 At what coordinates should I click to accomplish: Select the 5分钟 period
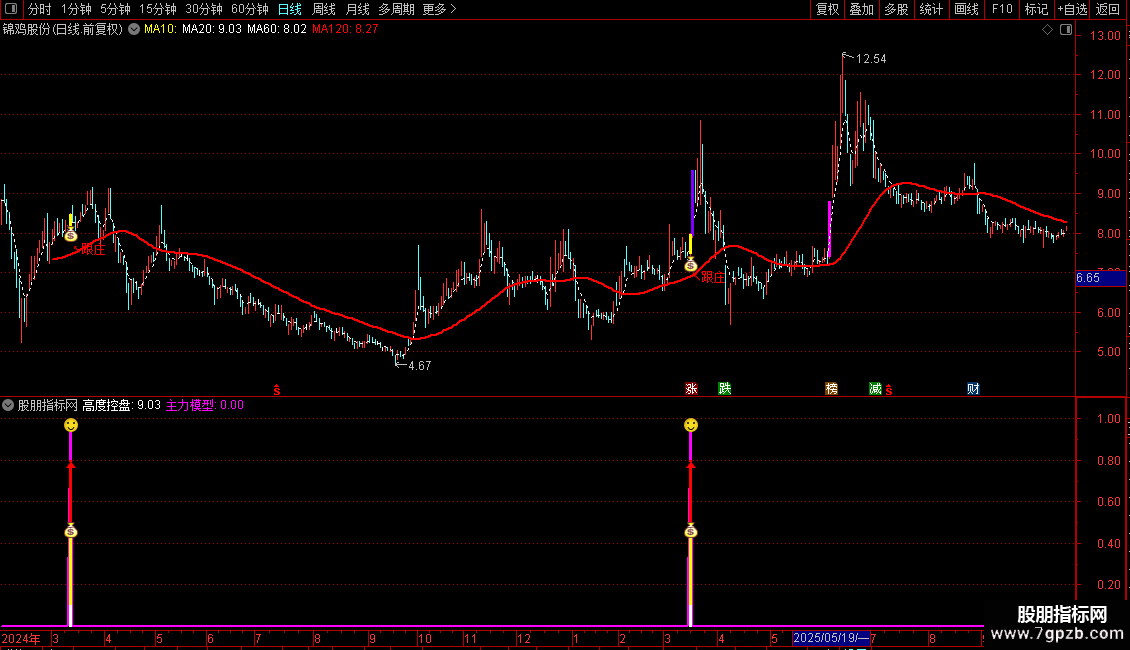coord(115,9)
